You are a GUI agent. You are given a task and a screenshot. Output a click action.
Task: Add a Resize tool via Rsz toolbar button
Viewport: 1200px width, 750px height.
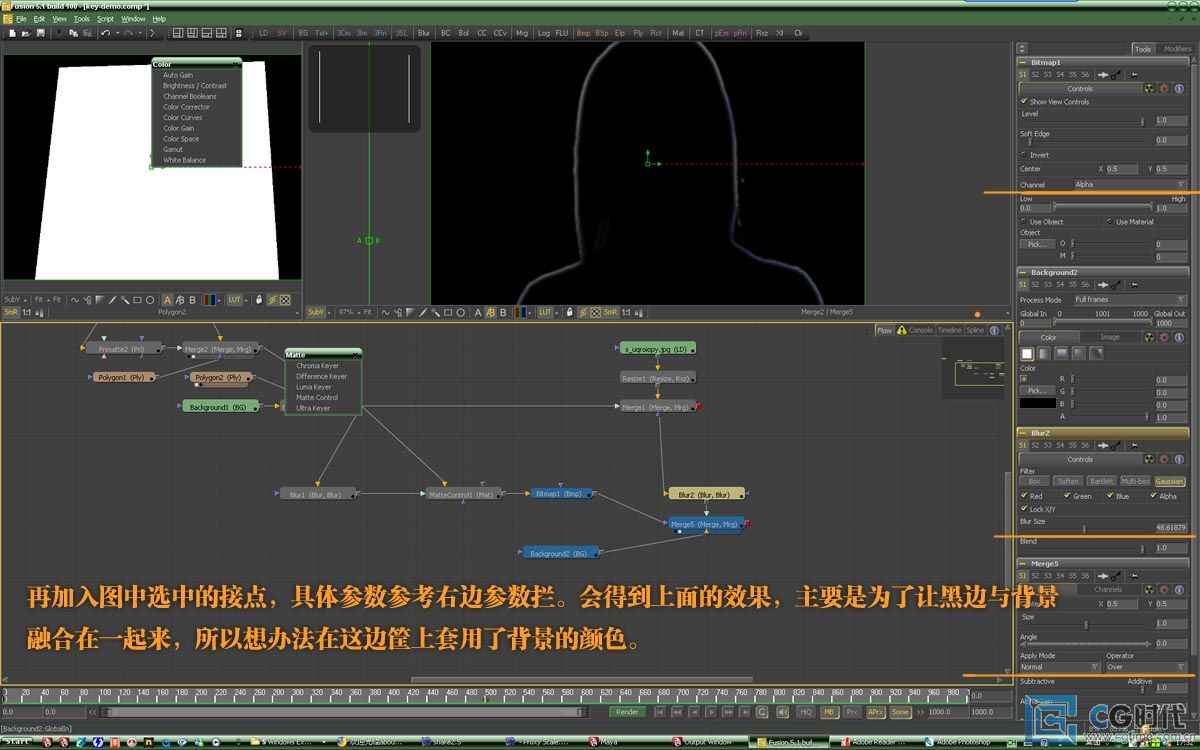pyautogui.click(x=762, y=33)
